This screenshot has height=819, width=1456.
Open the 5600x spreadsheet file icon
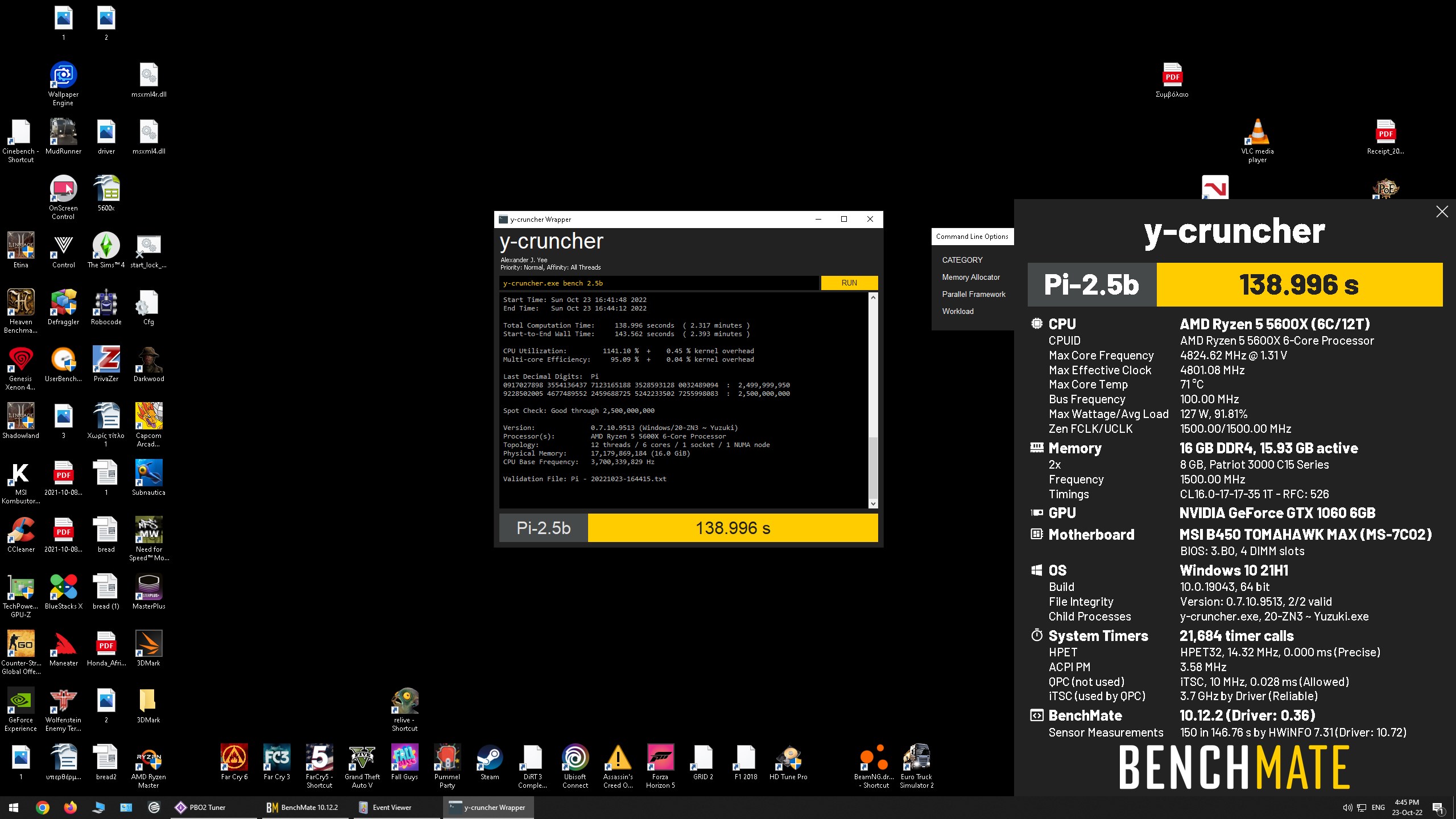click(106, 193)
